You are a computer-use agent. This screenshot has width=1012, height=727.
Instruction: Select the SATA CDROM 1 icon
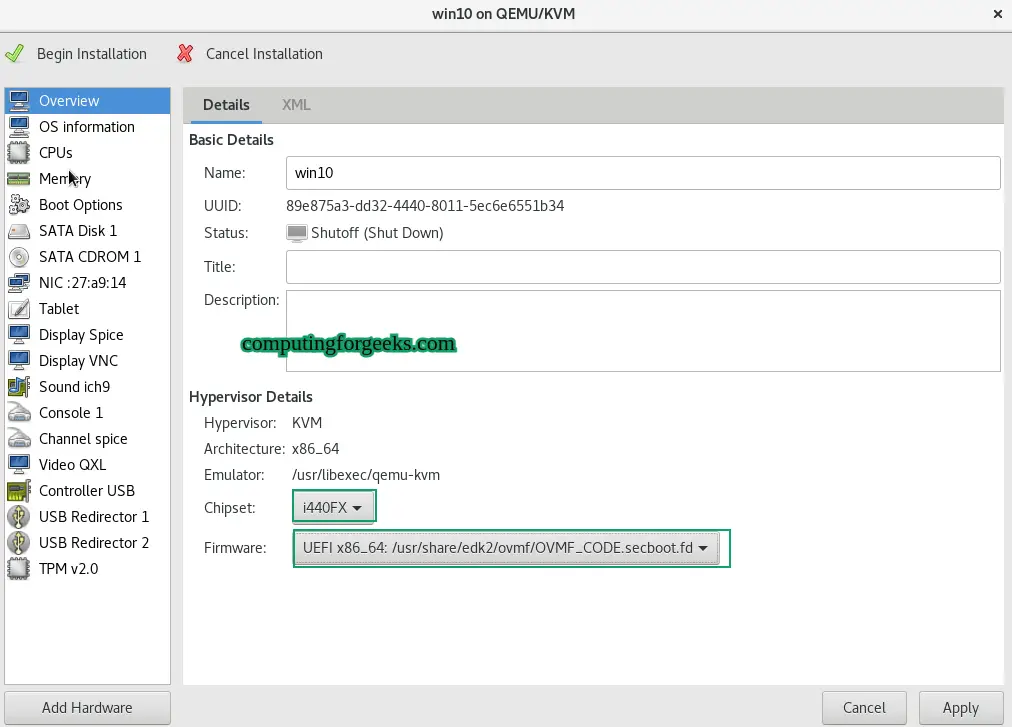20,257
